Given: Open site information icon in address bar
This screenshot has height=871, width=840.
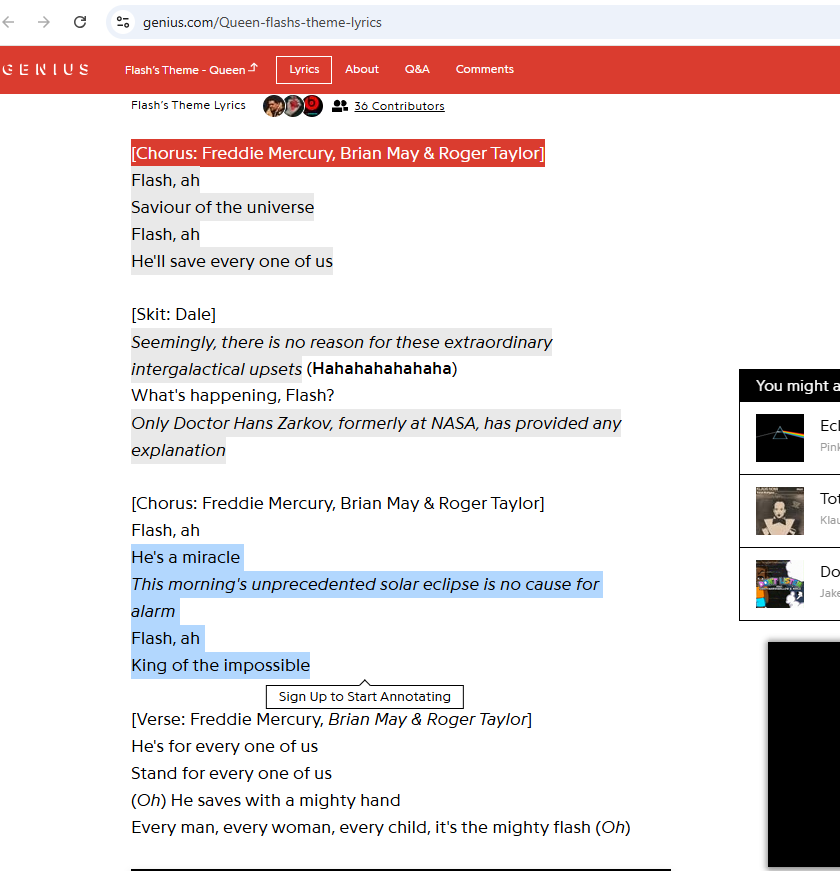Looking at the screenshot, I should tap(123, 22).
